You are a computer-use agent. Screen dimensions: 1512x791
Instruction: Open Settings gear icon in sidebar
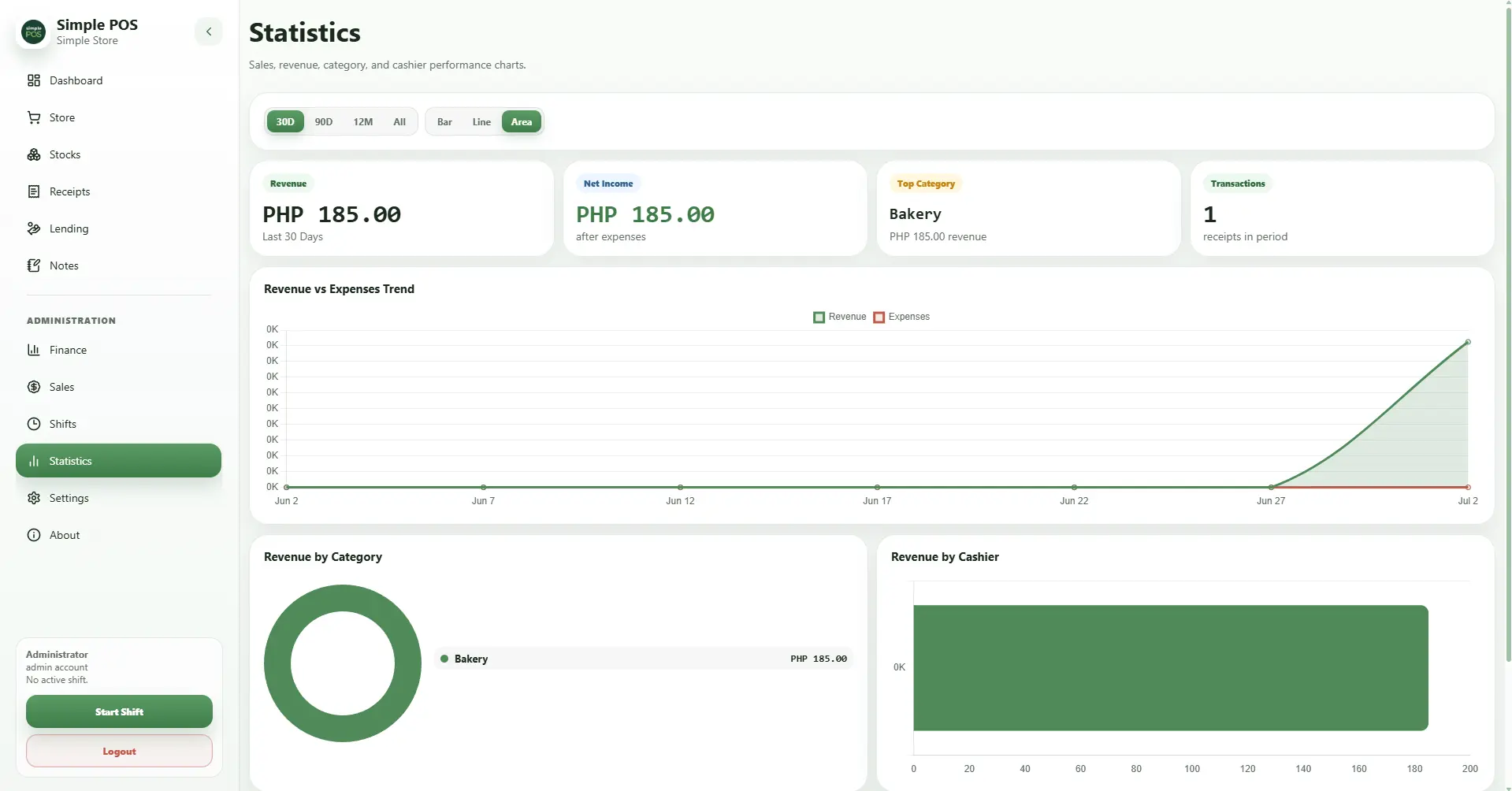point(34,498)
